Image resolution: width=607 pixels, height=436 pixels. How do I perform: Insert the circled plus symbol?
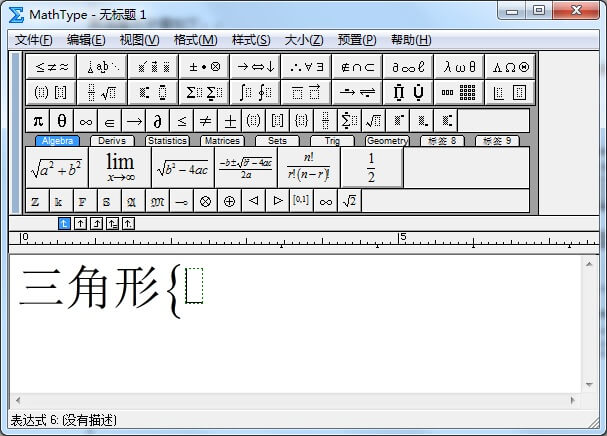(230, 201)
